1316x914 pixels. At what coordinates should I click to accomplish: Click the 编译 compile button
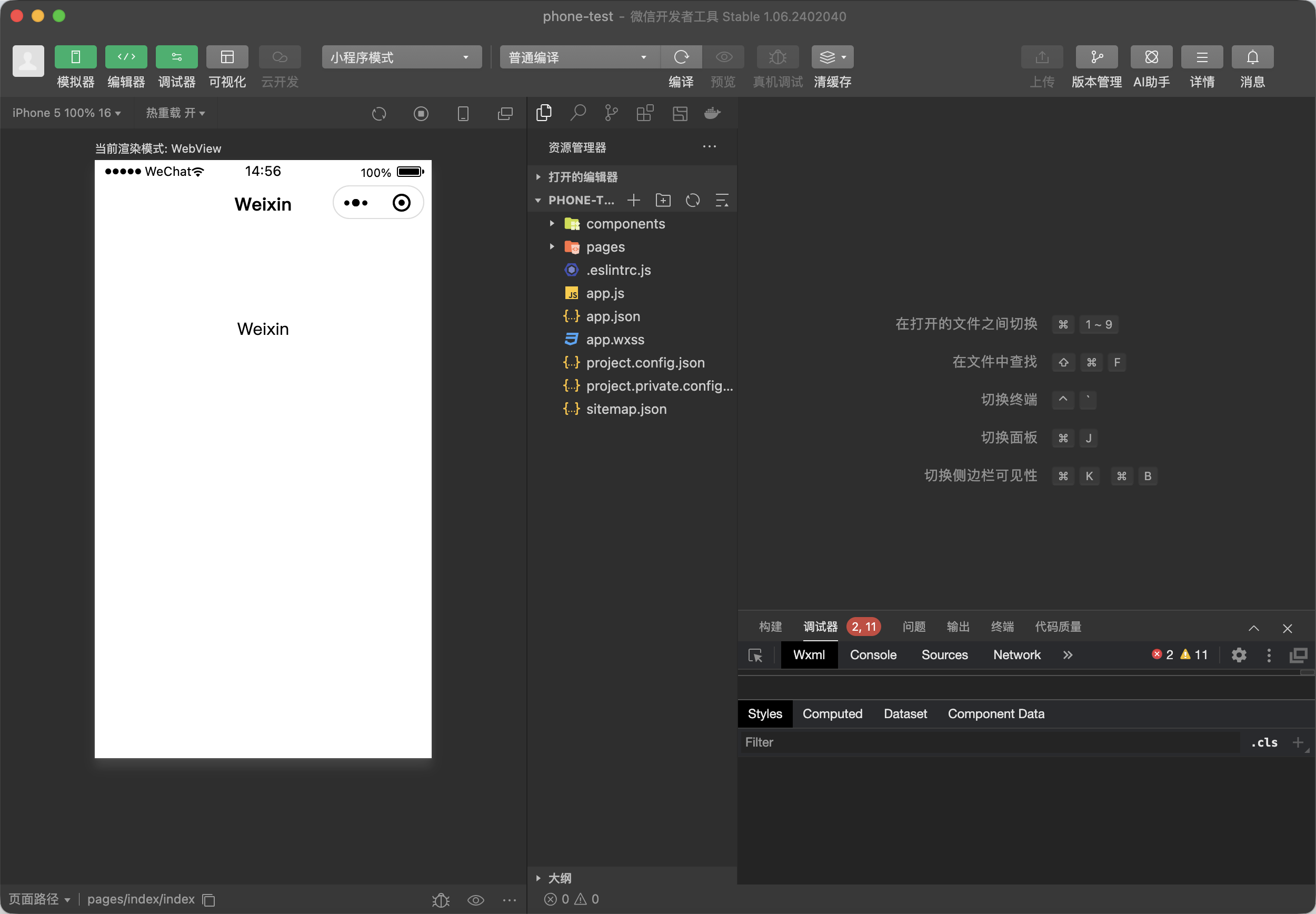[681, 57]
